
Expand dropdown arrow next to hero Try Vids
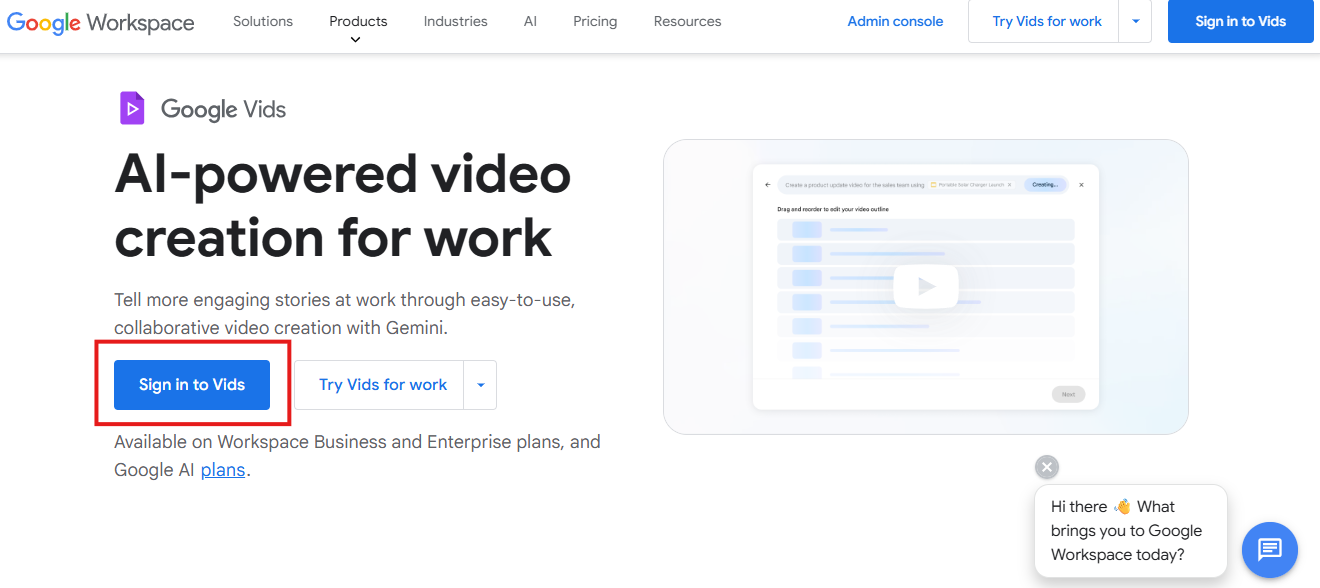(x=480, y=385)
